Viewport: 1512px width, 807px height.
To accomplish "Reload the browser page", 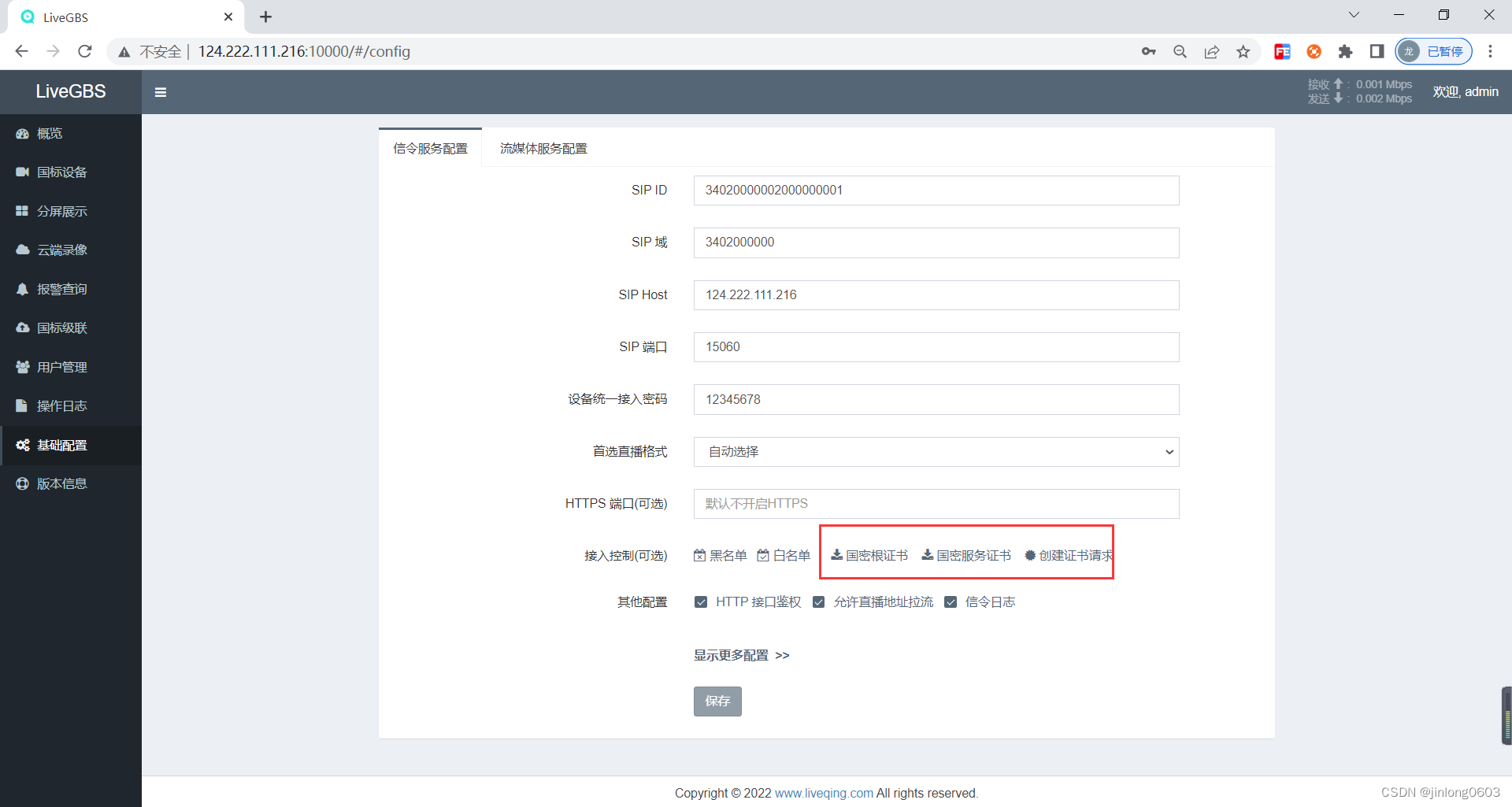I will (x=85, y=51).
